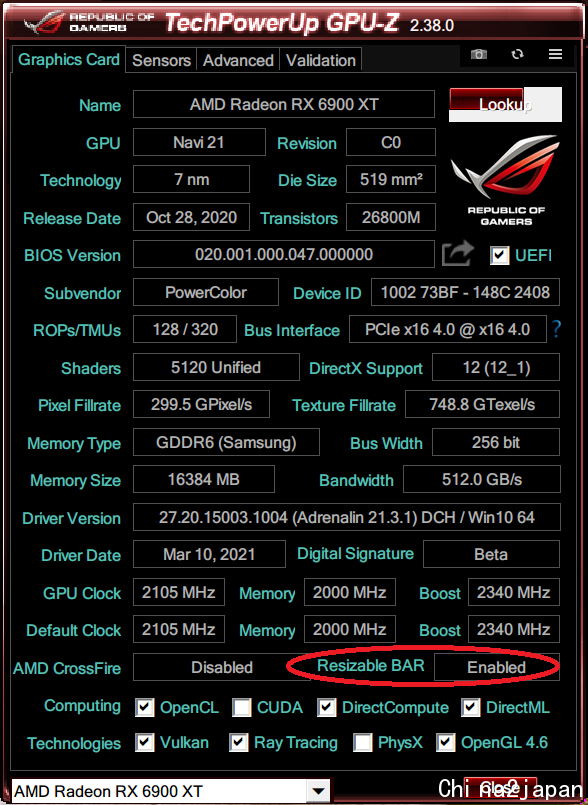
Task: Click the BIOS export share icon
Action: click(458, 254)
